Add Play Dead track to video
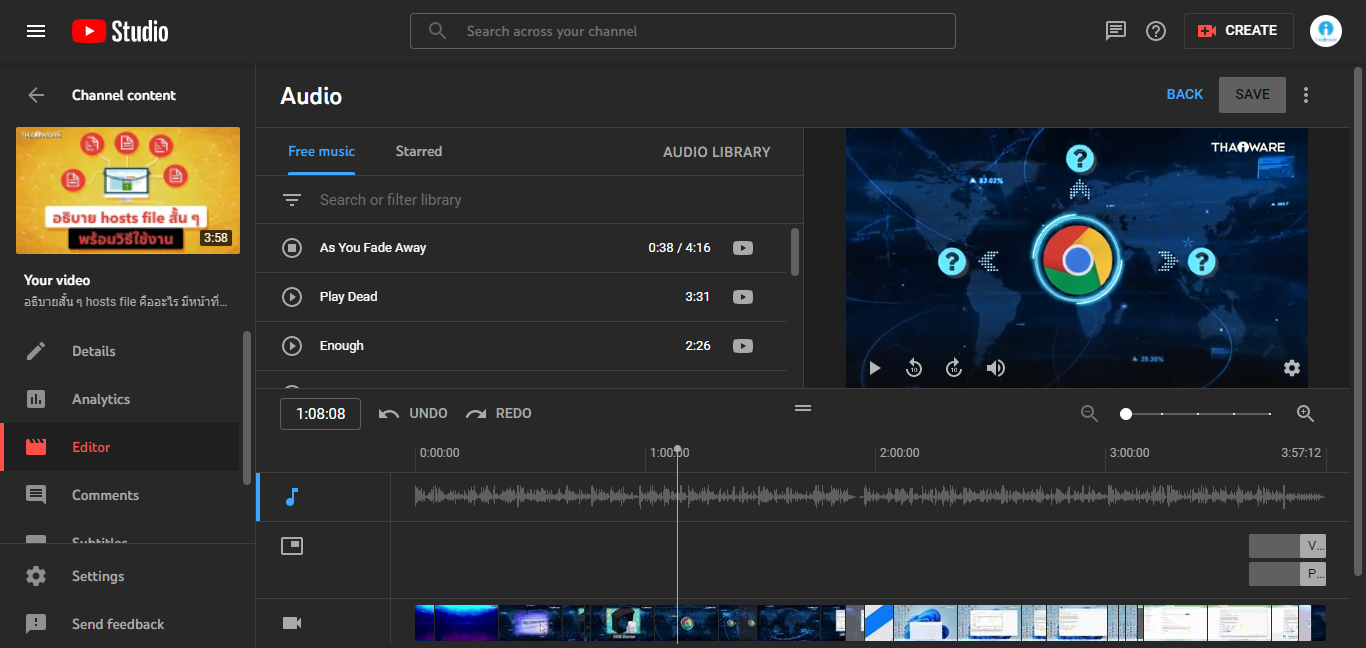 point(742,297)
